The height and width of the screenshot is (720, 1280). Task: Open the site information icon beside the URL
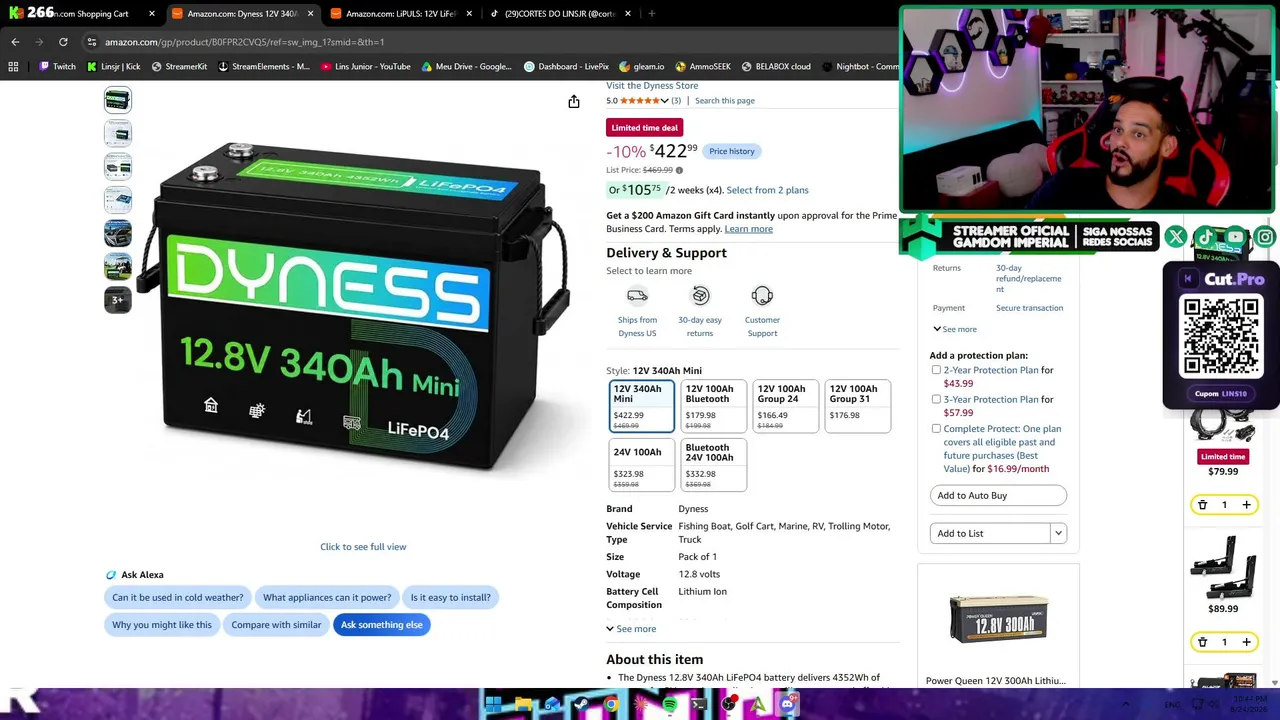click(91, 42)
